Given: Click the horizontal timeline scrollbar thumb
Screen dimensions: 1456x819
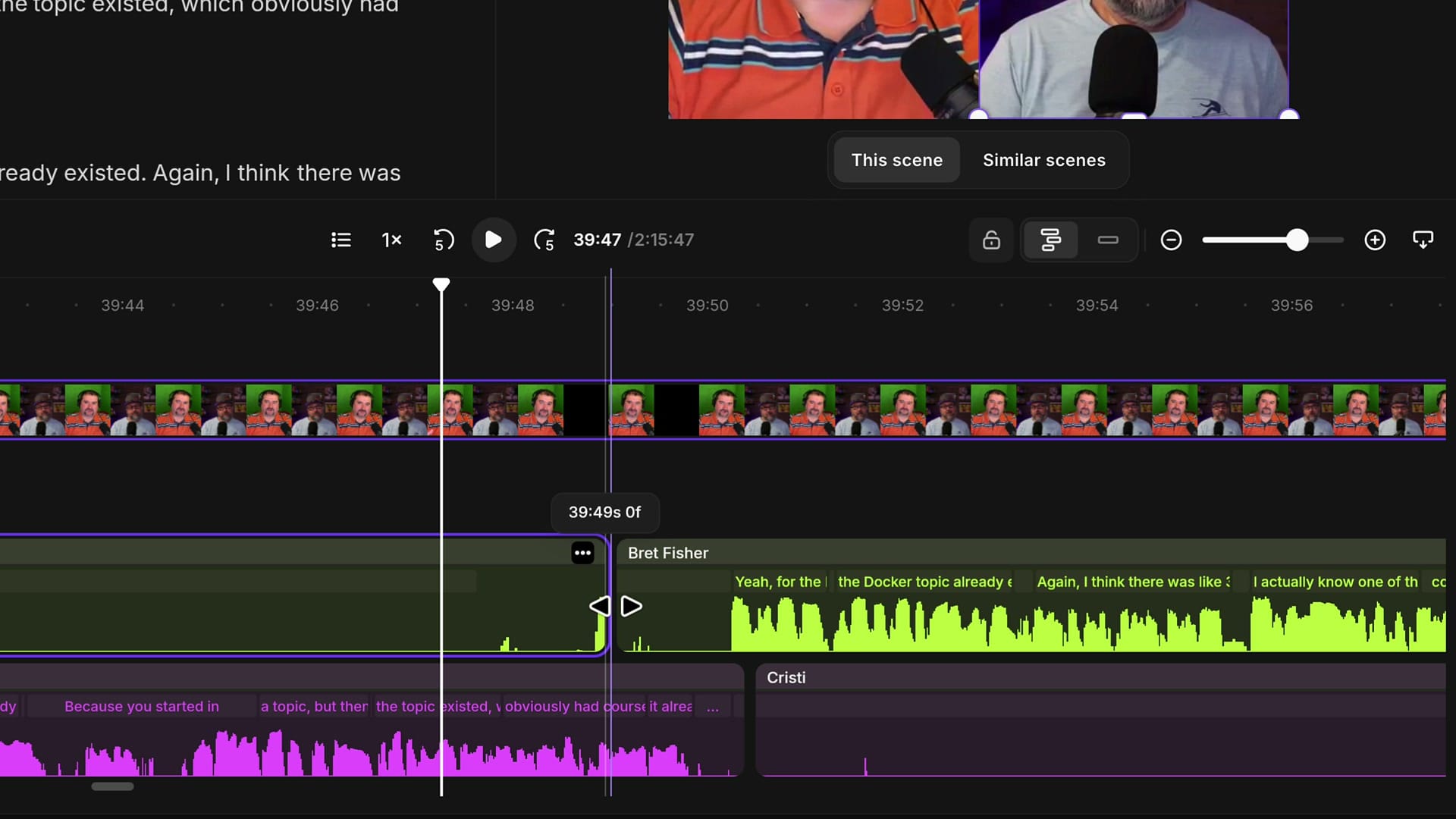Looking at the screenshot, I should 112,786.
